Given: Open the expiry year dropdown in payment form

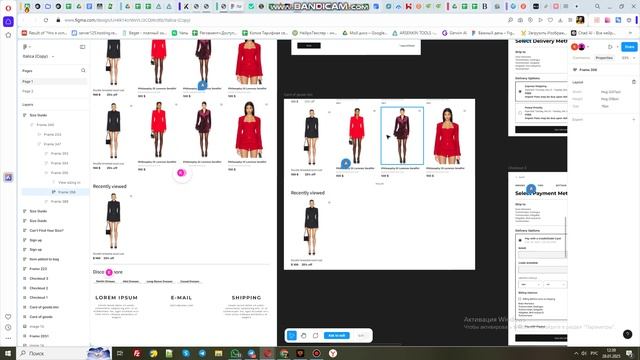Looking at the screenshot, I should coord(556,284).
